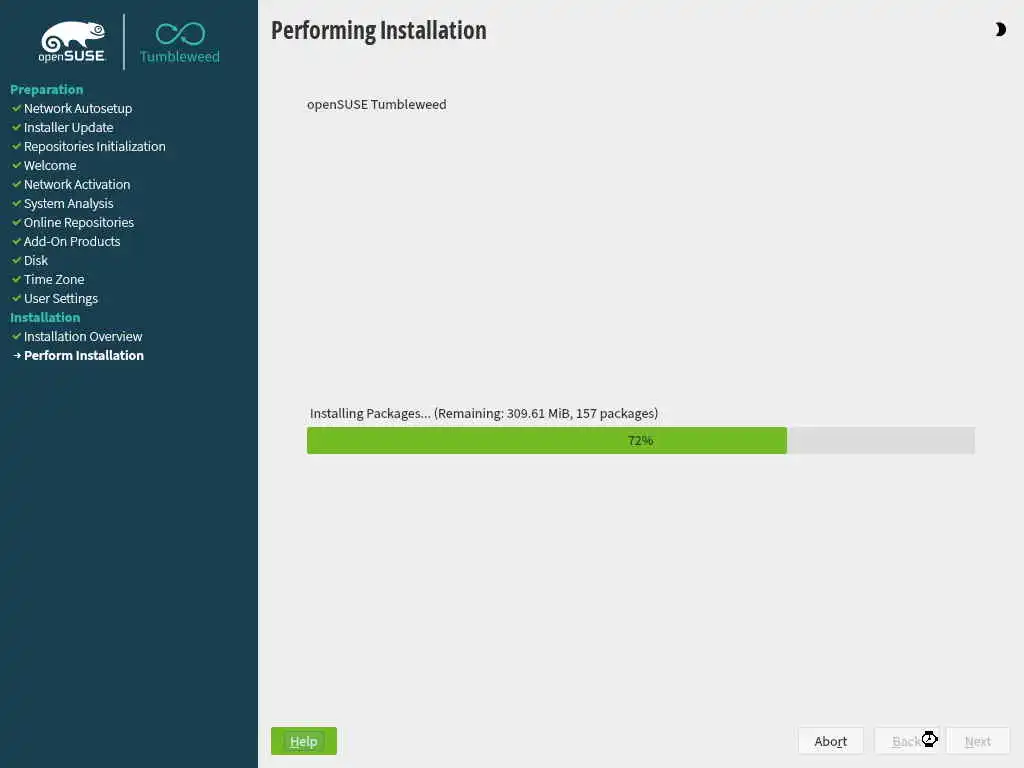
Task: Click the disabled Next button
Action: click(x=978, y=741)
